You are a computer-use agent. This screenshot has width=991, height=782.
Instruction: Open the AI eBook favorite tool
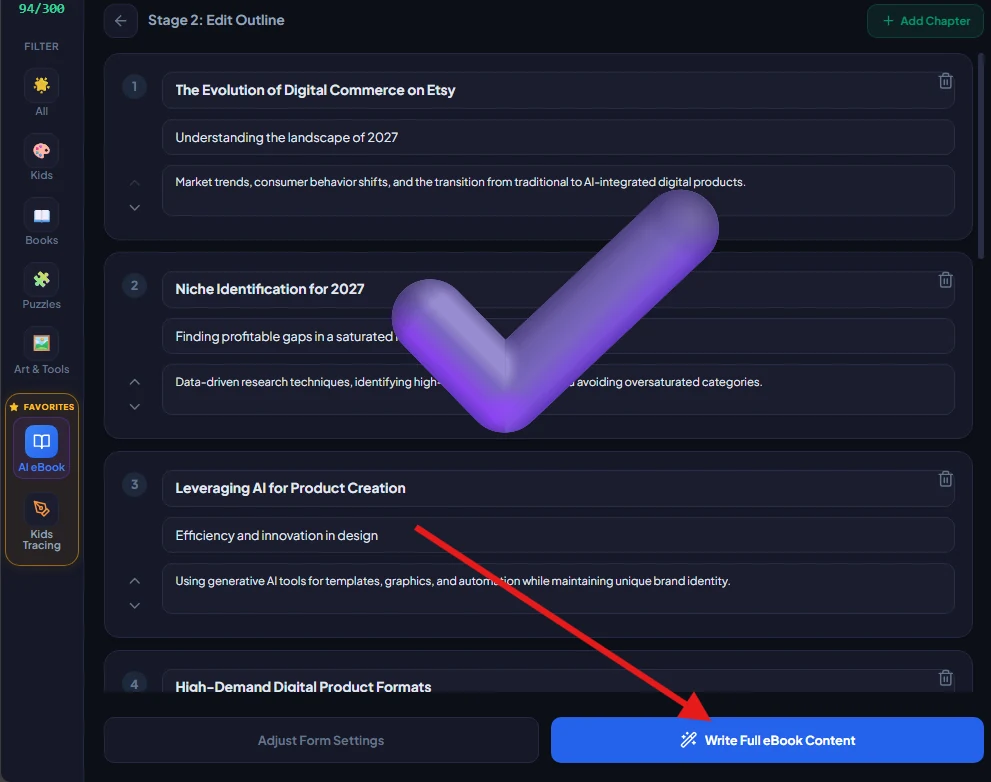pos(42,448)
